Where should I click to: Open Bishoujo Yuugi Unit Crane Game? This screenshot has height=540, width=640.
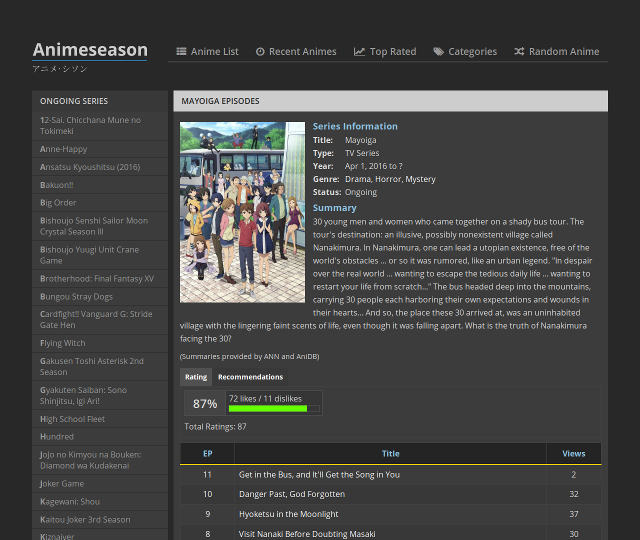(x=100, y=255)
